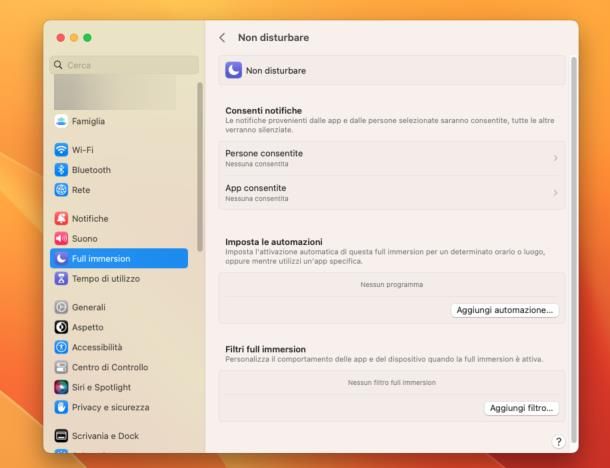Select Scrivania e Dock label
The width and height of the screenshot is (610, 468).
105,436
